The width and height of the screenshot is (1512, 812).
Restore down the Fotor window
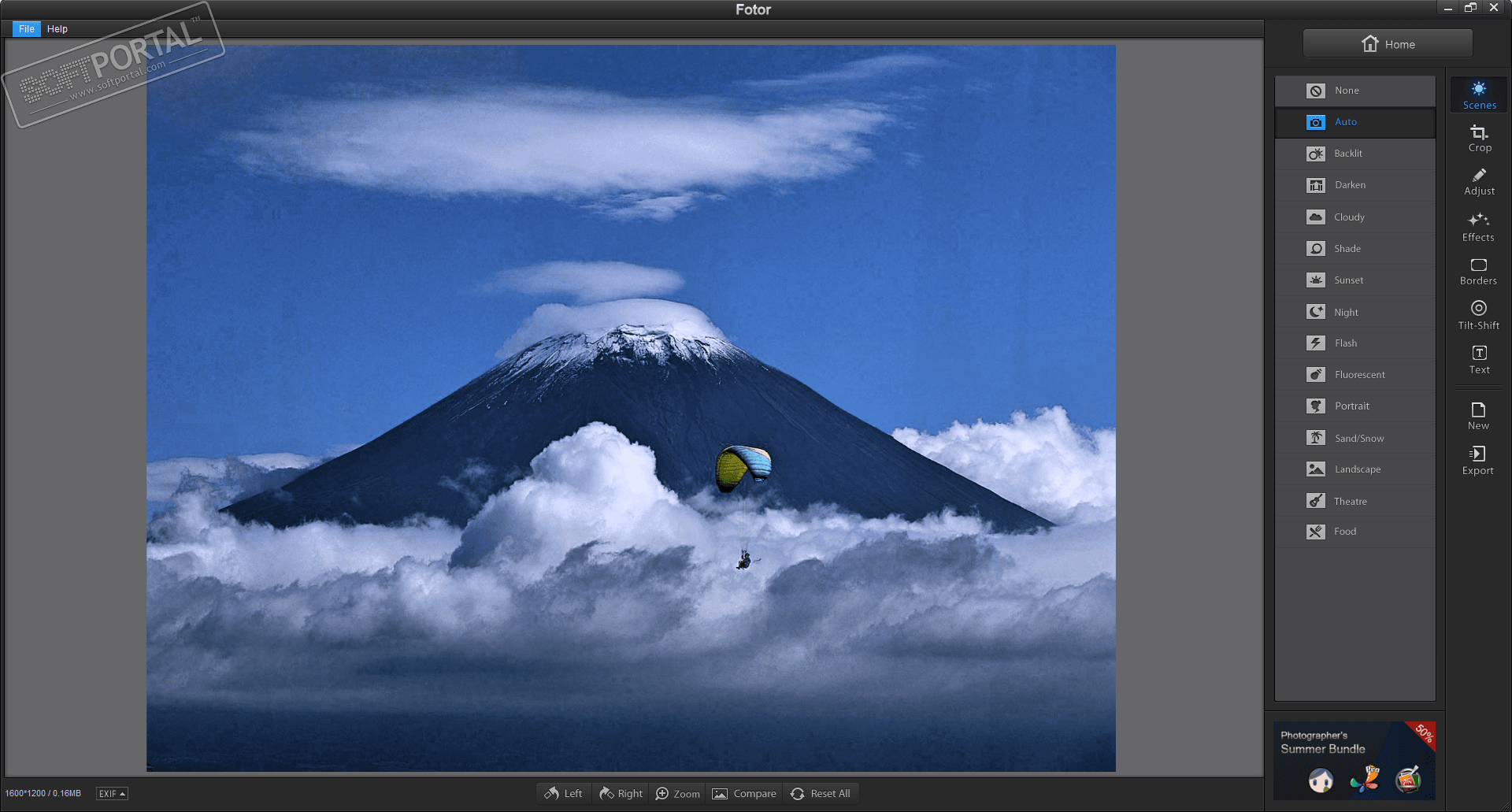[1470, 8]
